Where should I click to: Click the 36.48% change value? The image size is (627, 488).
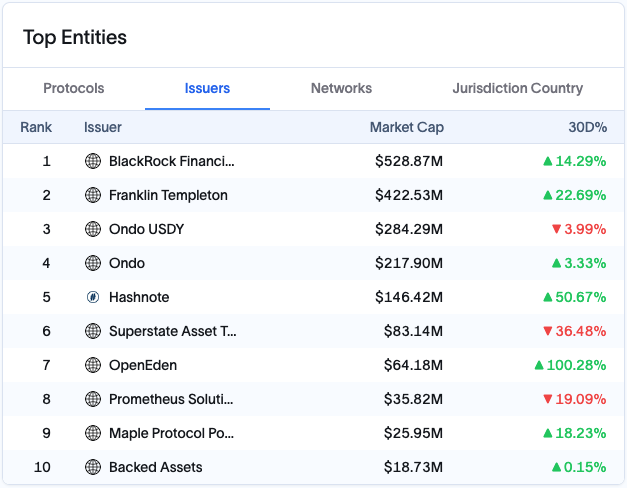(x=581, y=331)
